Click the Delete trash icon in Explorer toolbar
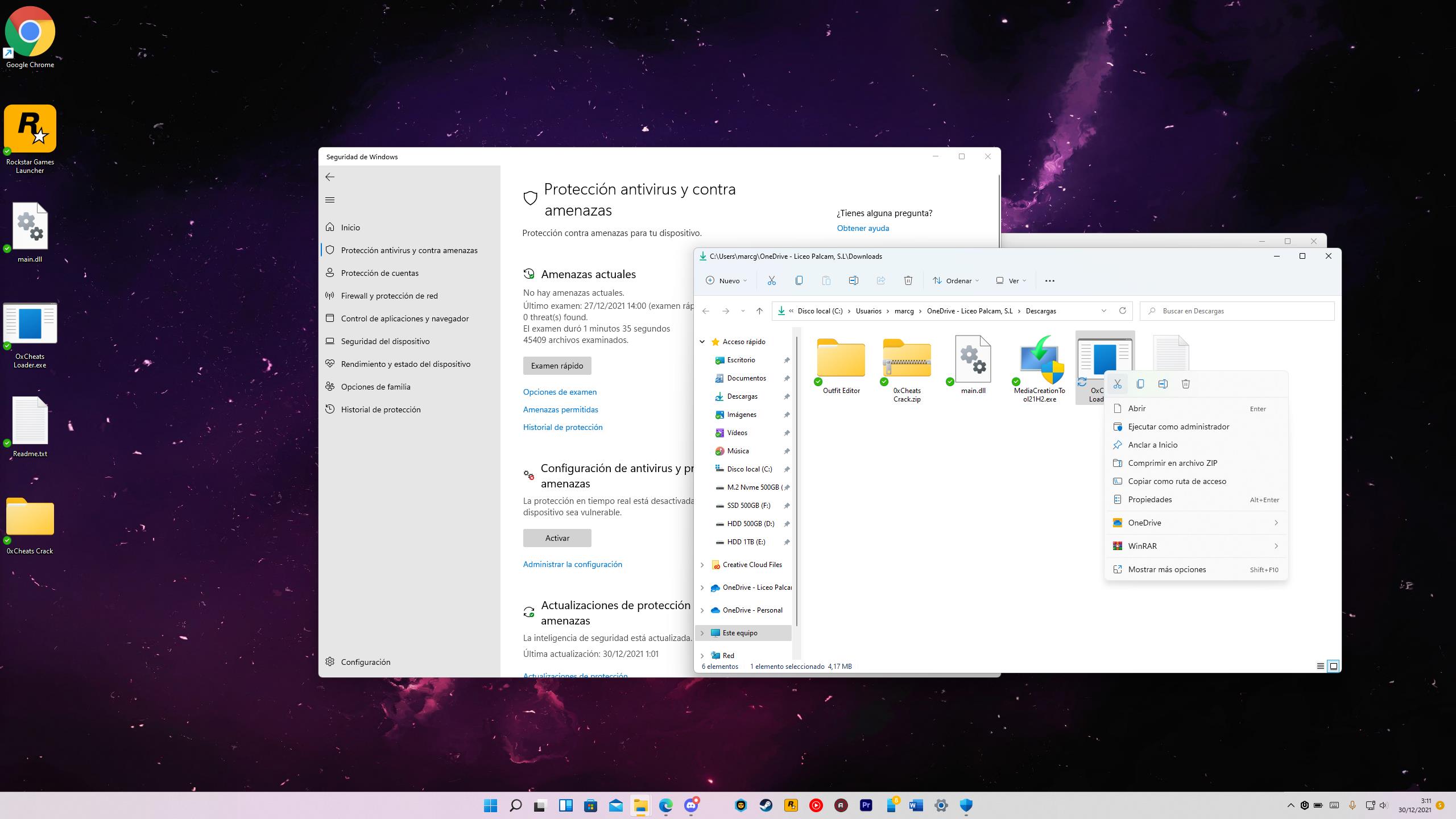 908,280
